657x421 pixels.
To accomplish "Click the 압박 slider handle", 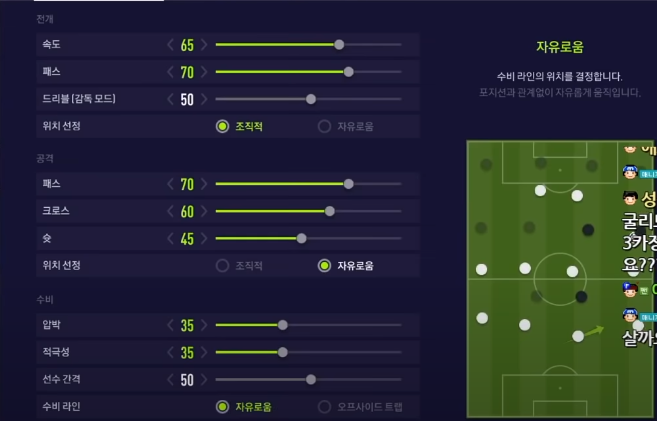I will 283,325.
